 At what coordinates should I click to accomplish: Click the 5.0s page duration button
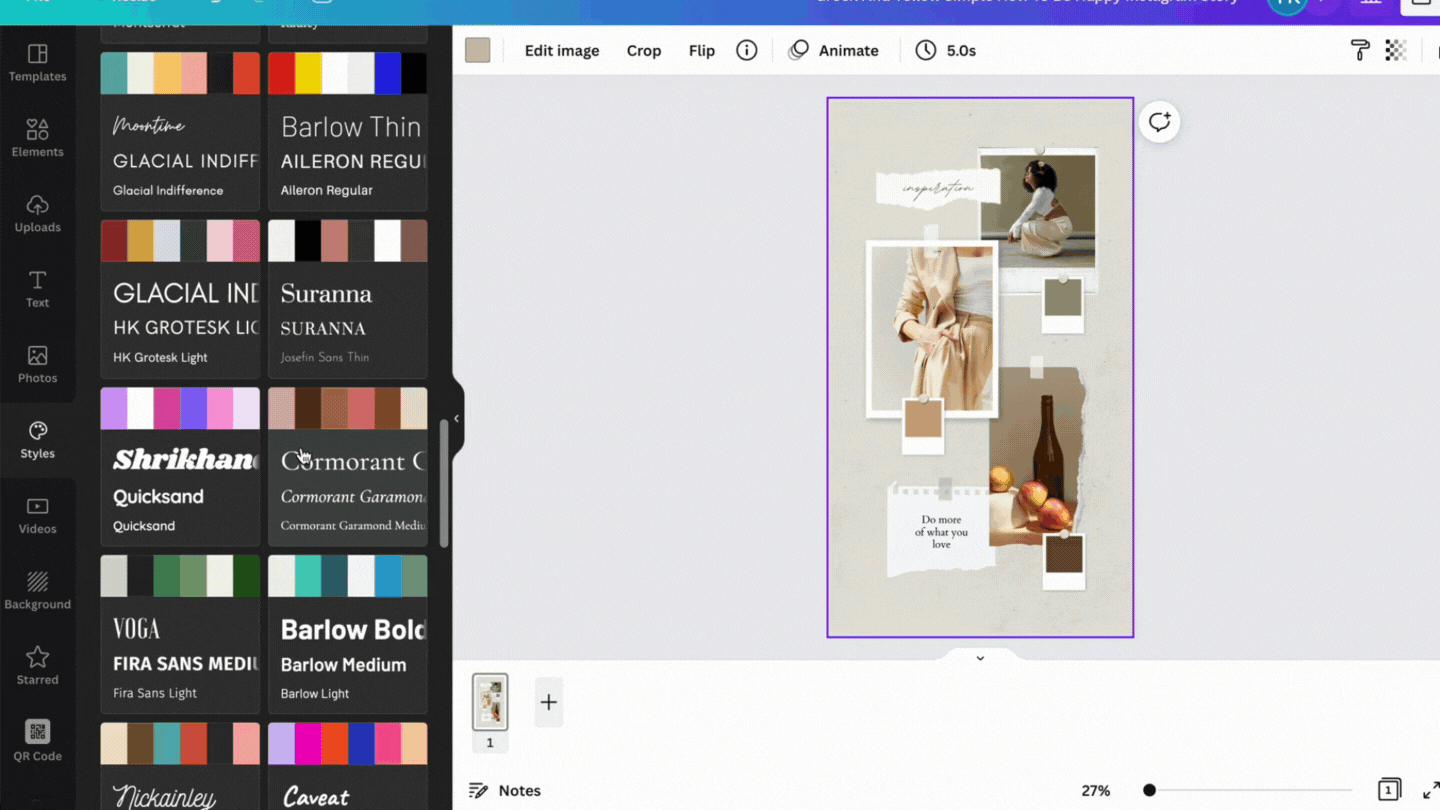946,50
